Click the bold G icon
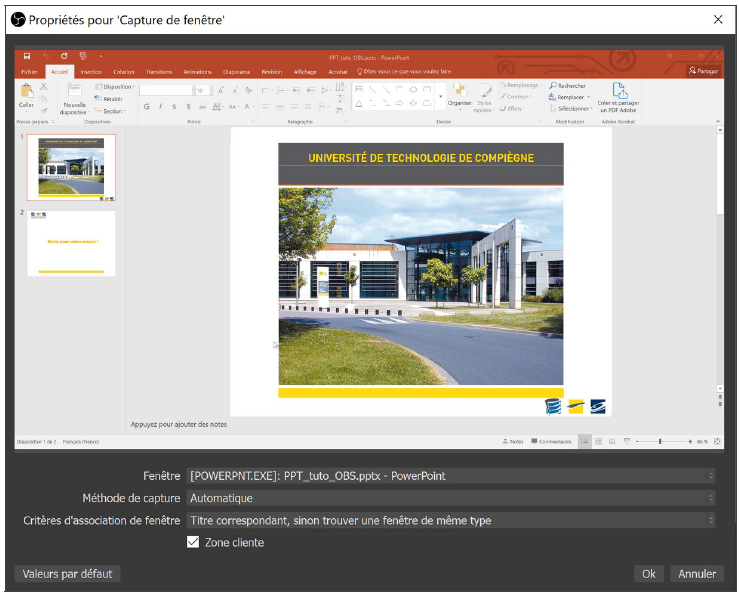The image size is (739, 595). (x=147, y=107)
